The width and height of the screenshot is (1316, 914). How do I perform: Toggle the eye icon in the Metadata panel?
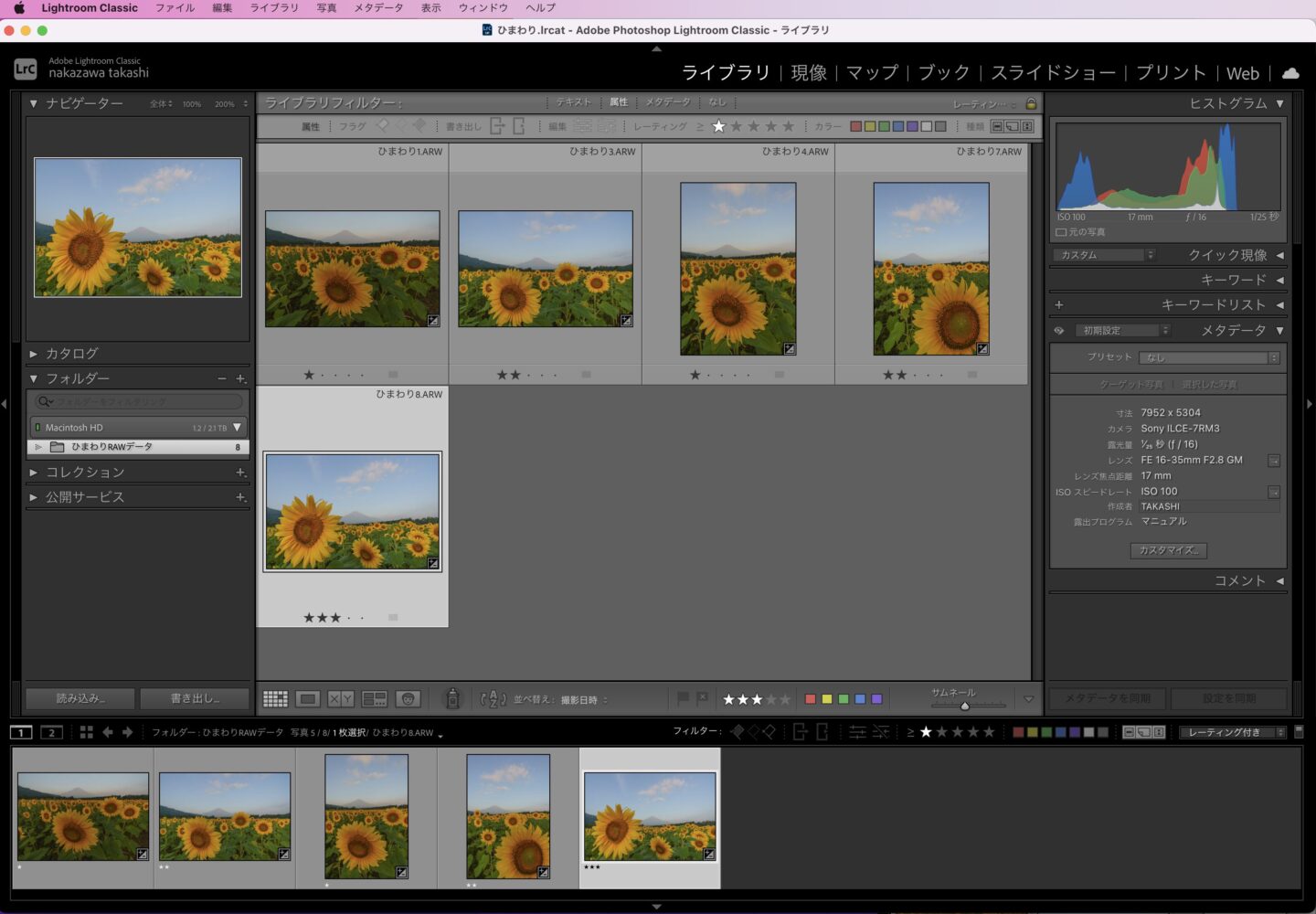click(1059, 331)
